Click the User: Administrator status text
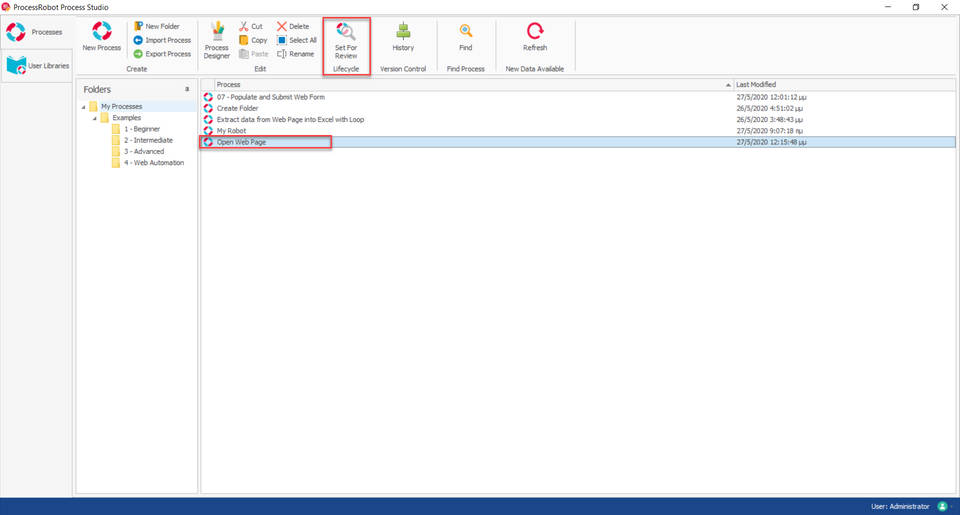The image size is (960, 515). pos(900,506)
